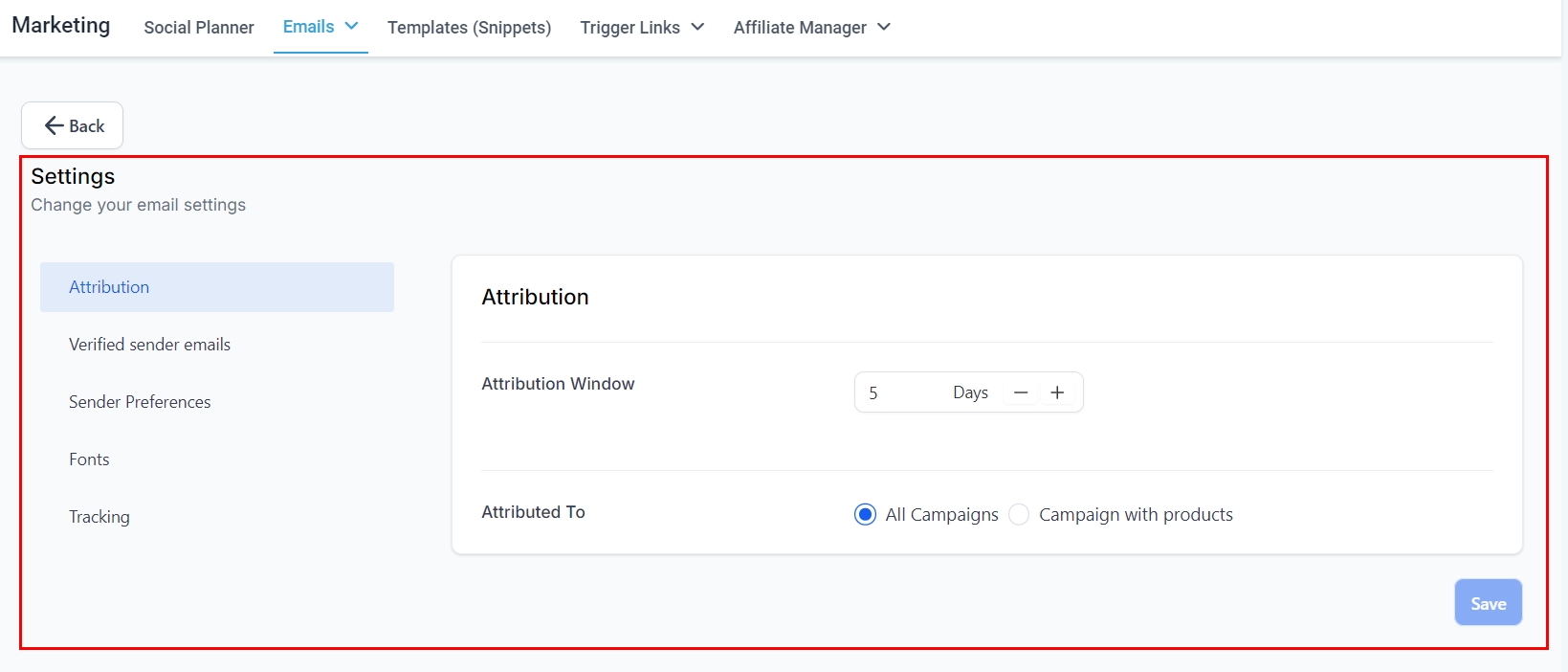
Task: Decrease attribution window with minus icon
Action: coord(1021,392)
